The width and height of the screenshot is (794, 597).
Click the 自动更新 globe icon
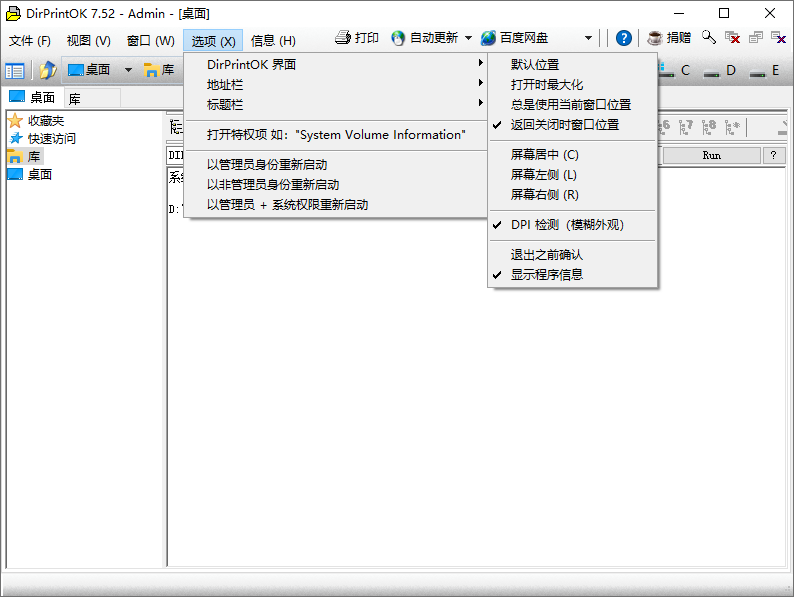(398, 38)
